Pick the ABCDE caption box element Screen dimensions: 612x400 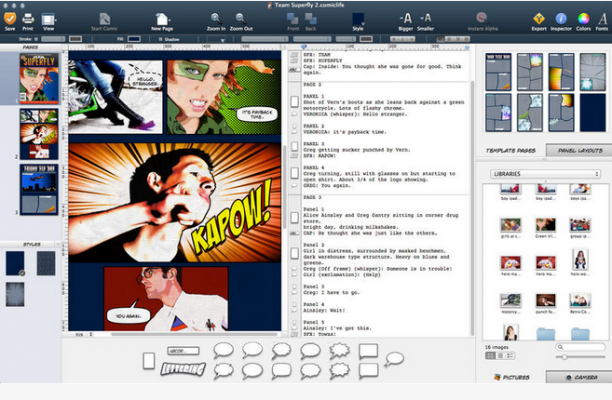[183, 350]
